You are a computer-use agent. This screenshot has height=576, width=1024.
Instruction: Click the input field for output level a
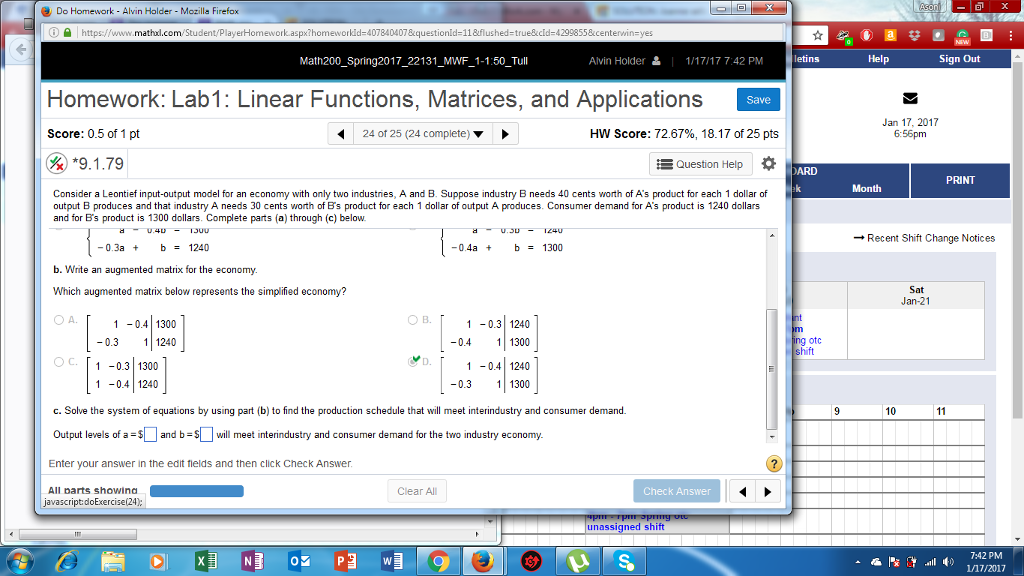pos(149,434)
